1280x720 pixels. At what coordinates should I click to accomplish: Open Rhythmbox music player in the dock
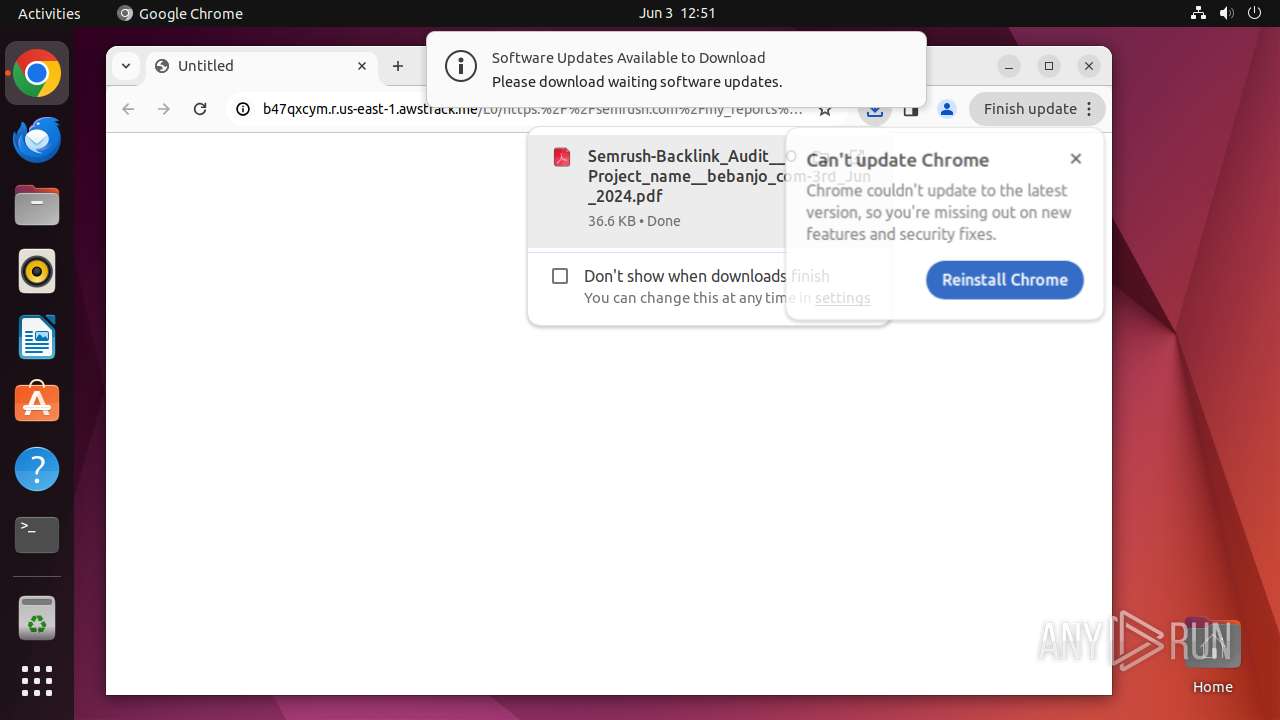[x=37, y=272]
